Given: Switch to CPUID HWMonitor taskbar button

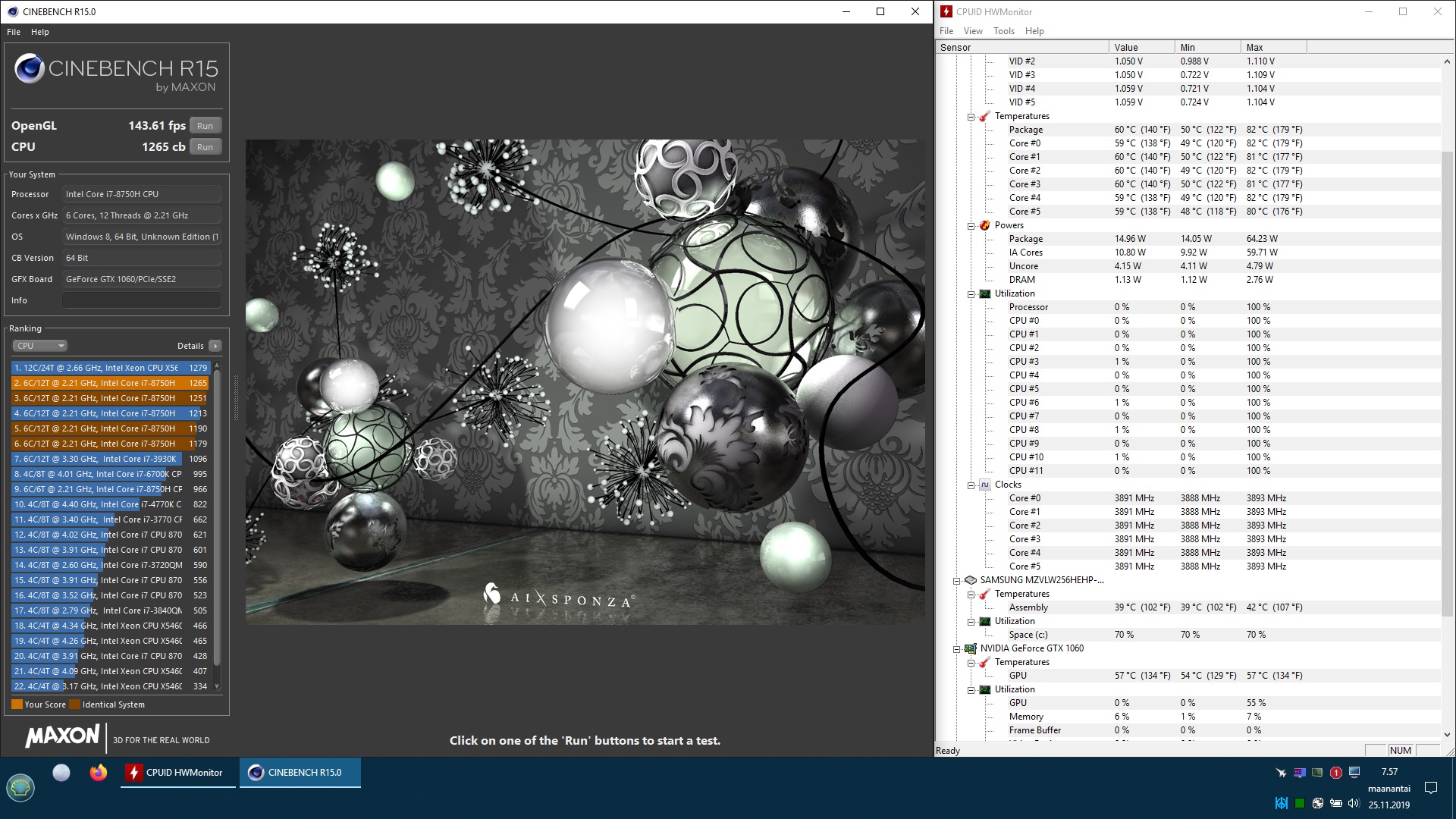Looking at the screenshot, I should (x=177, y=773).
